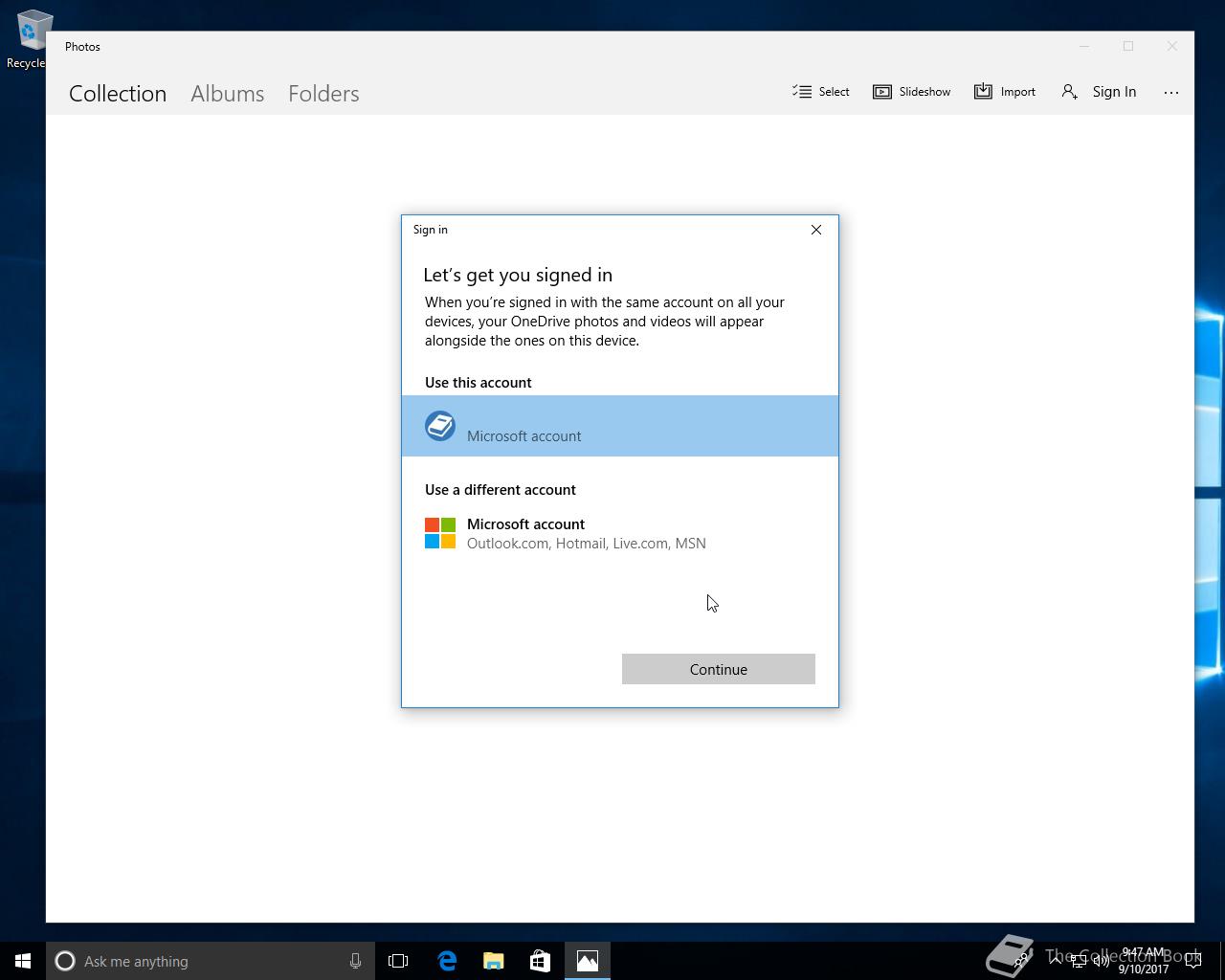The image size is (1225, 980).
Task: Click Select in the Photos toolbar
Action: pos(821,92)
